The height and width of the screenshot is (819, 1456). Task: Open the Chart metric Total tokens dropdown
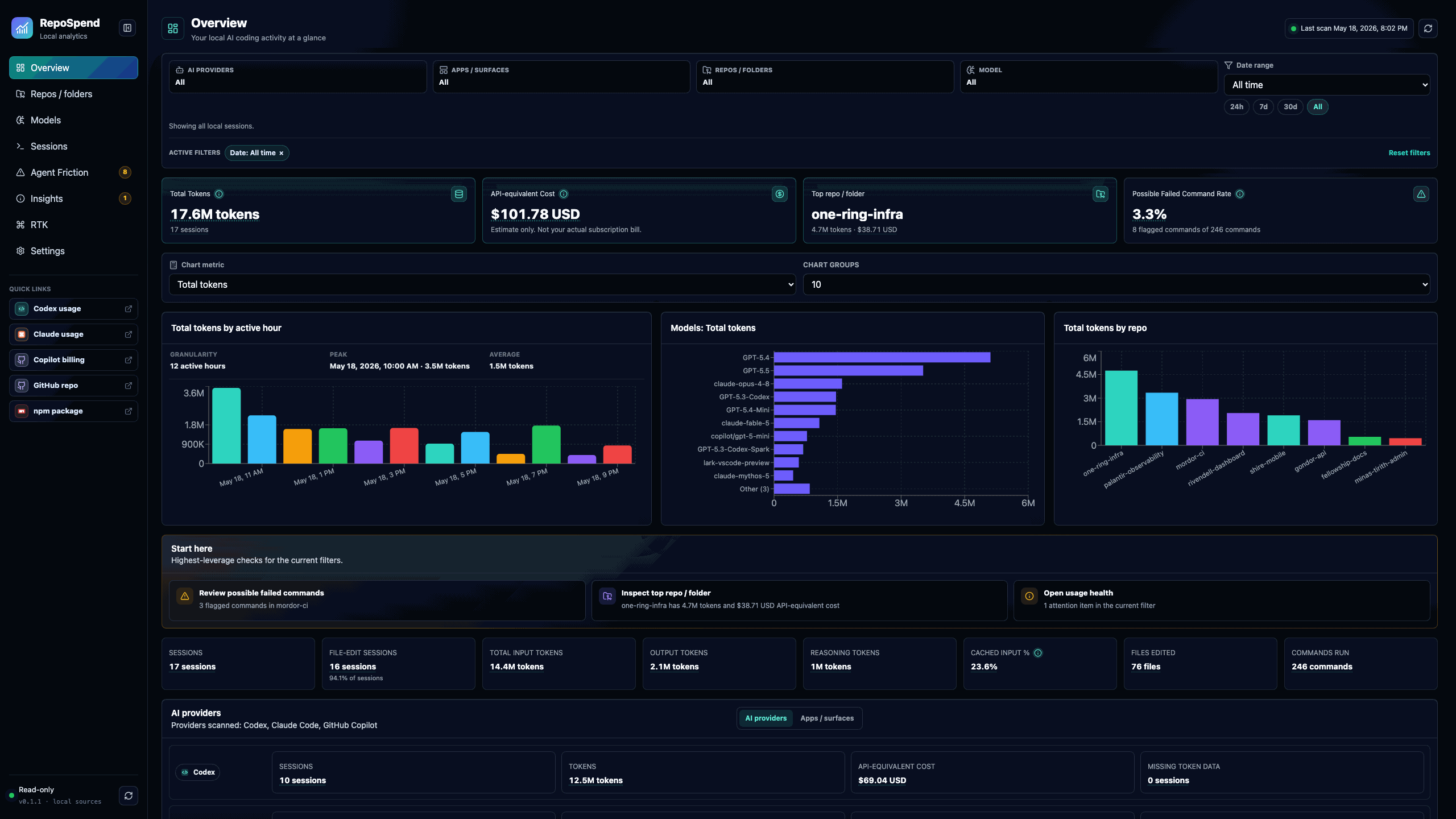pyautogui.click(x=482, y=284)
